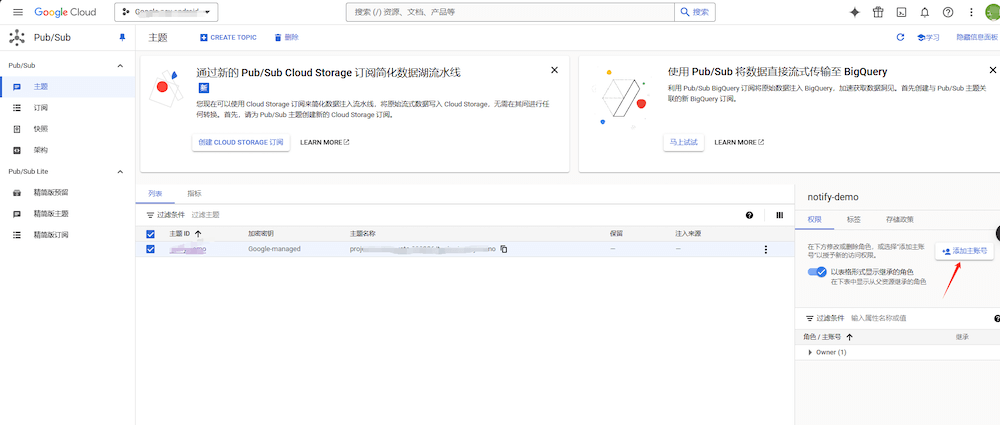
Task: Toggle the select-all checkbox in table header
Action: point(151,234)
